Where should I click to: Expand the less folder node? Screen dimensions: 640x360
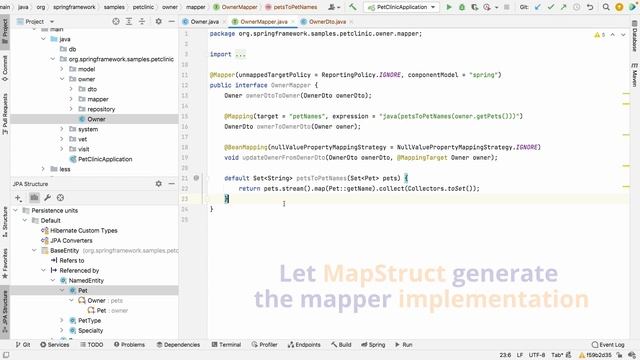(x=43, y=169)
